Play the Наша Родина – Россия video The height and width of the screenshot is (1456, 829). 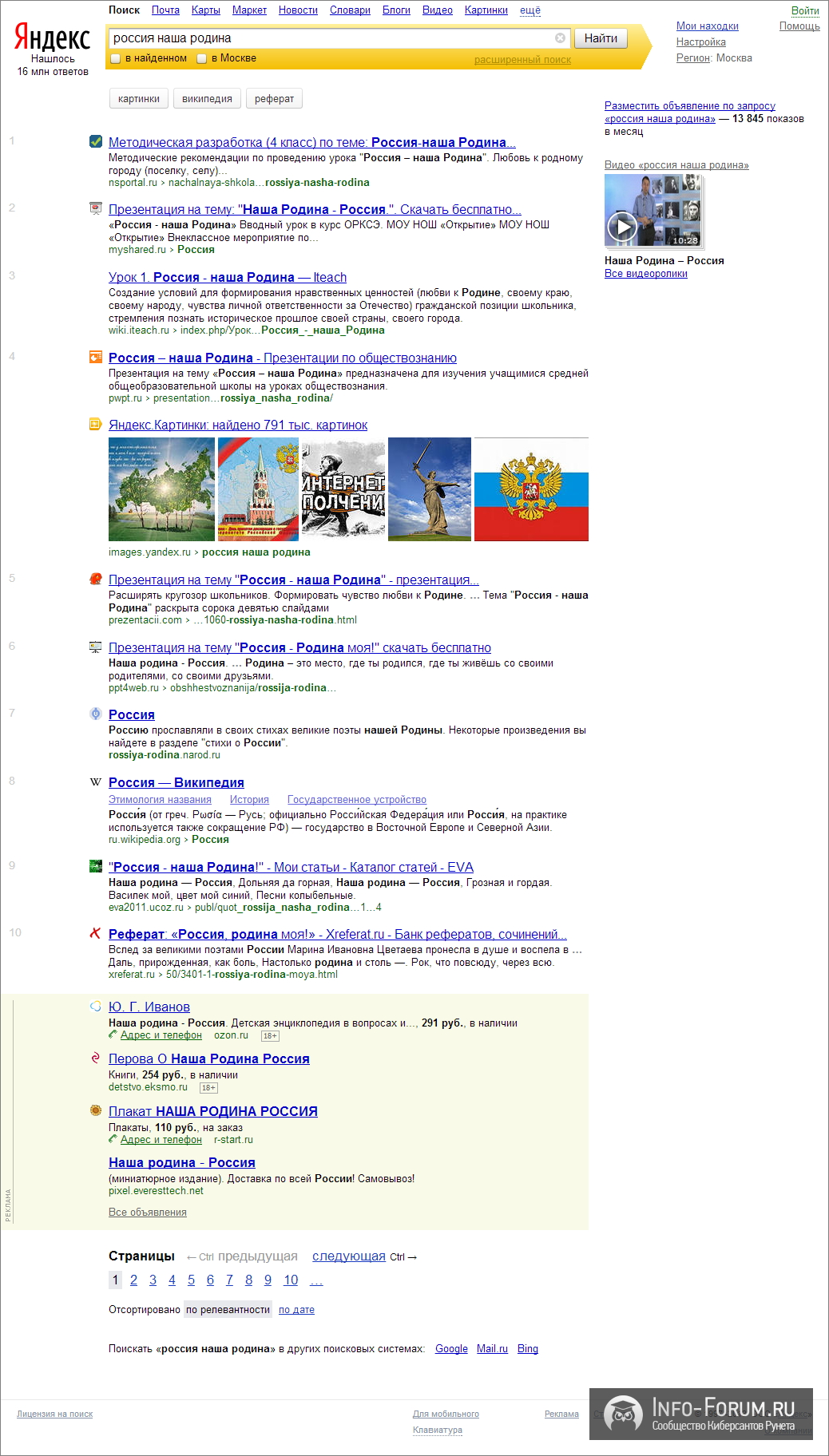tap(622, 227)
